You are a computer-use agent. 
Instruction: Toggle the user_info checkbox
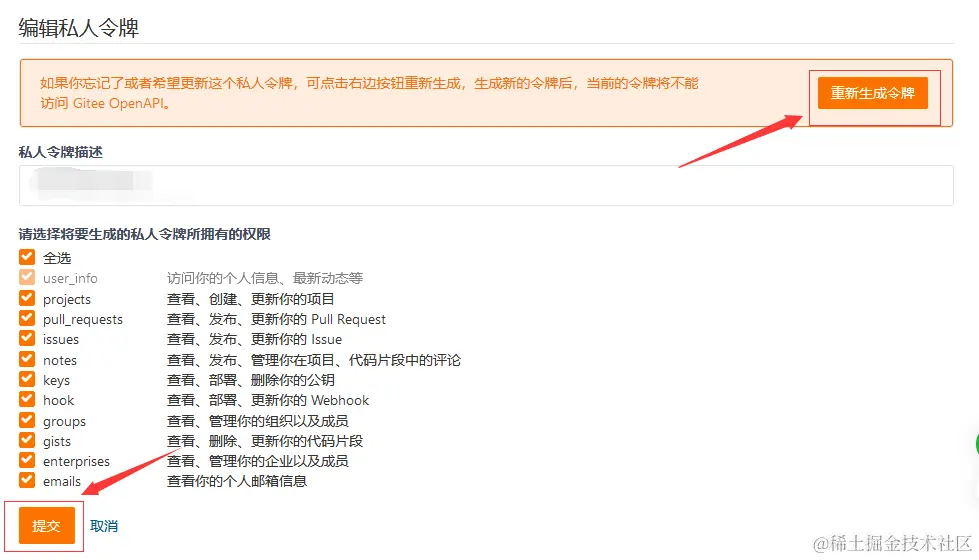27,277
